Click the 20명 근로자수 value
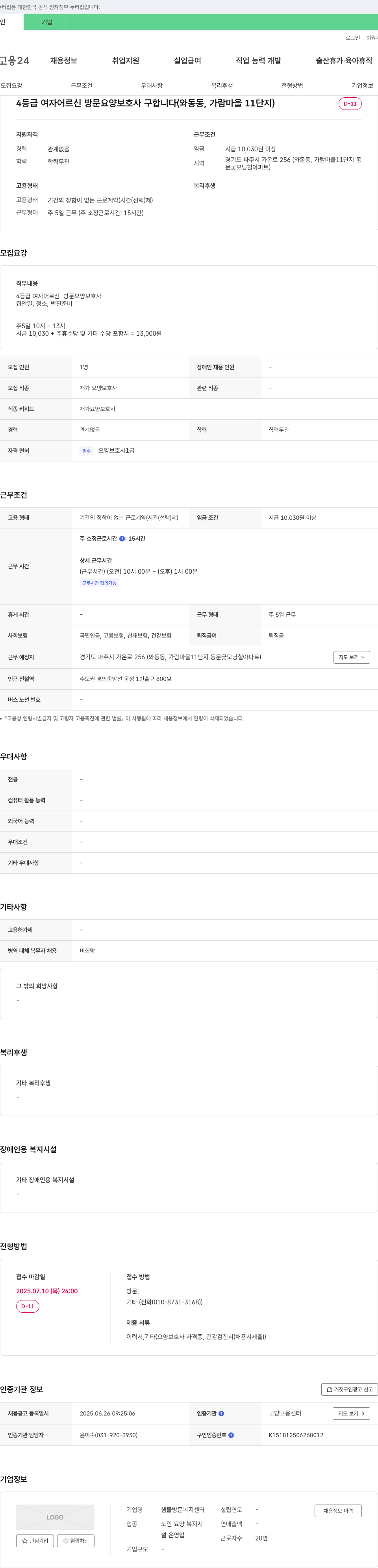 pos(261,1538)
